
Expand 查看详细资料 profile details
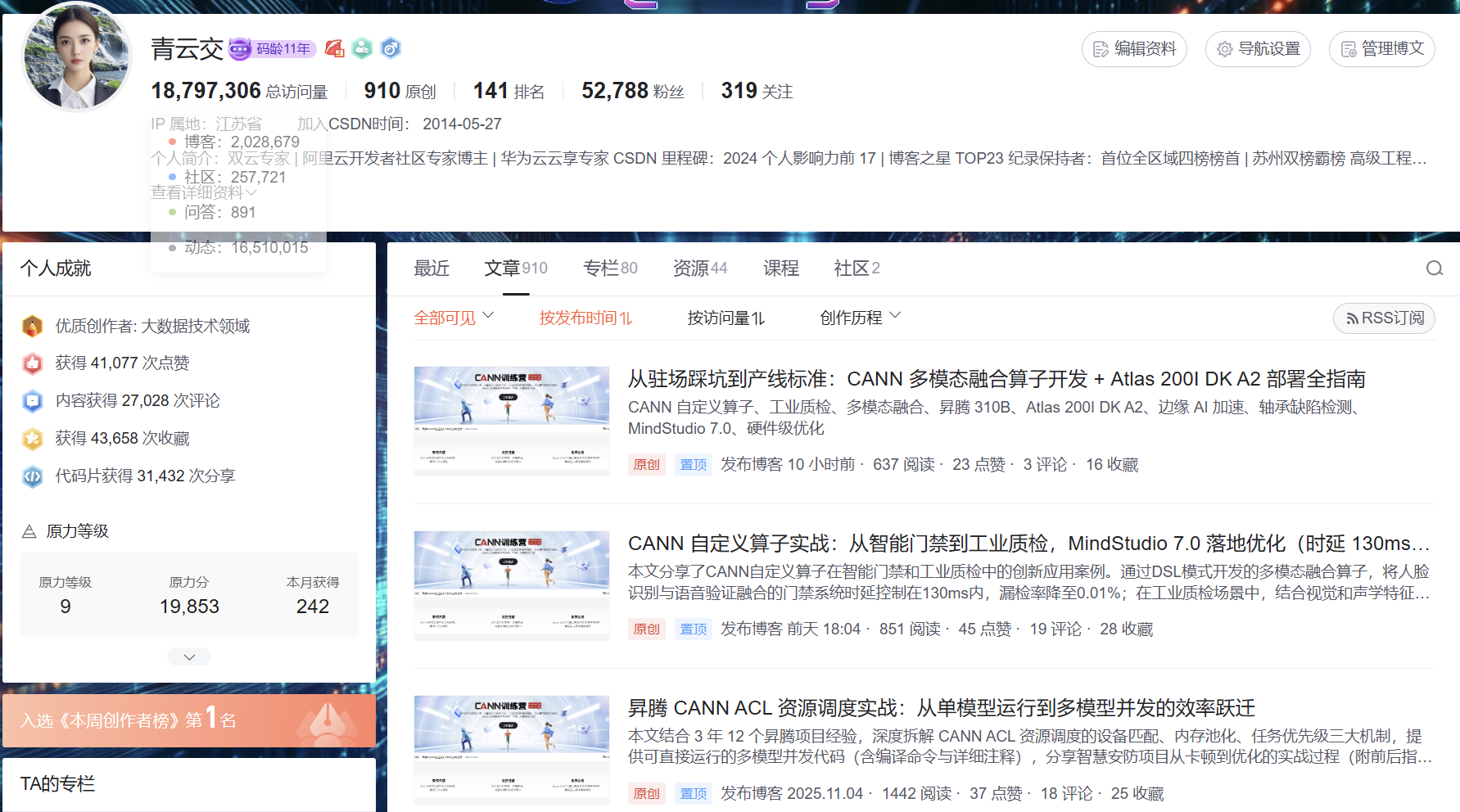(x=205, y=192)
